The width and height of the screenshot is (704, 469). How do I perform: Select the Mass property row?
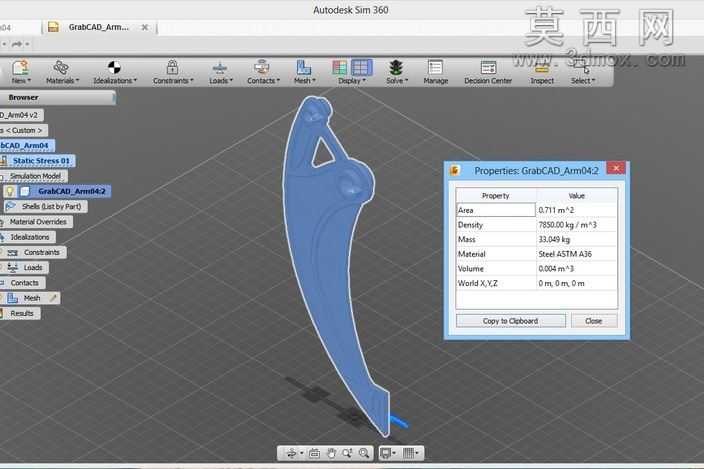pyautogui.click(x=537, y=240)
